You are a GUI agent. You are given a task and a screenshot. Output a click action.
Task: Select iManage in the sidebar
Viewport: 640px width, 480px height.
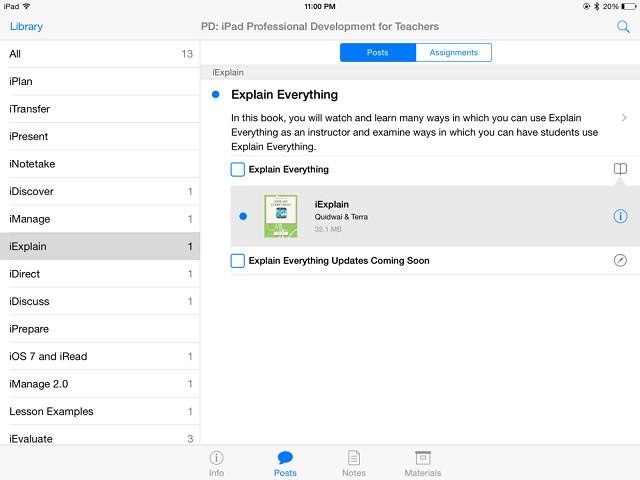click(x=100, y=219)
